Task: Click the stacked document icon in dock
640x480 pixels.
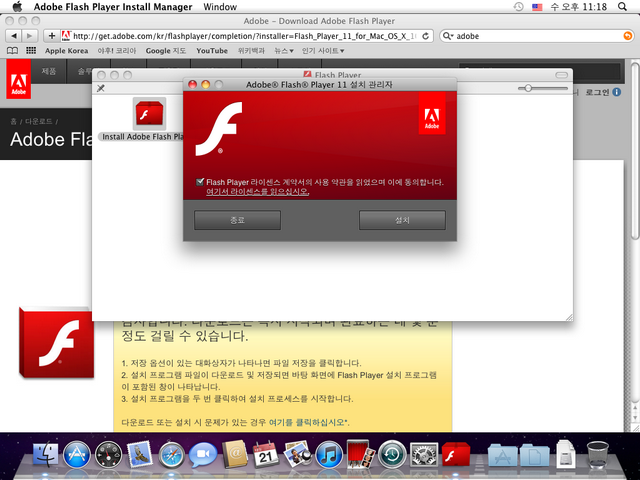Action: click(567, 453)
